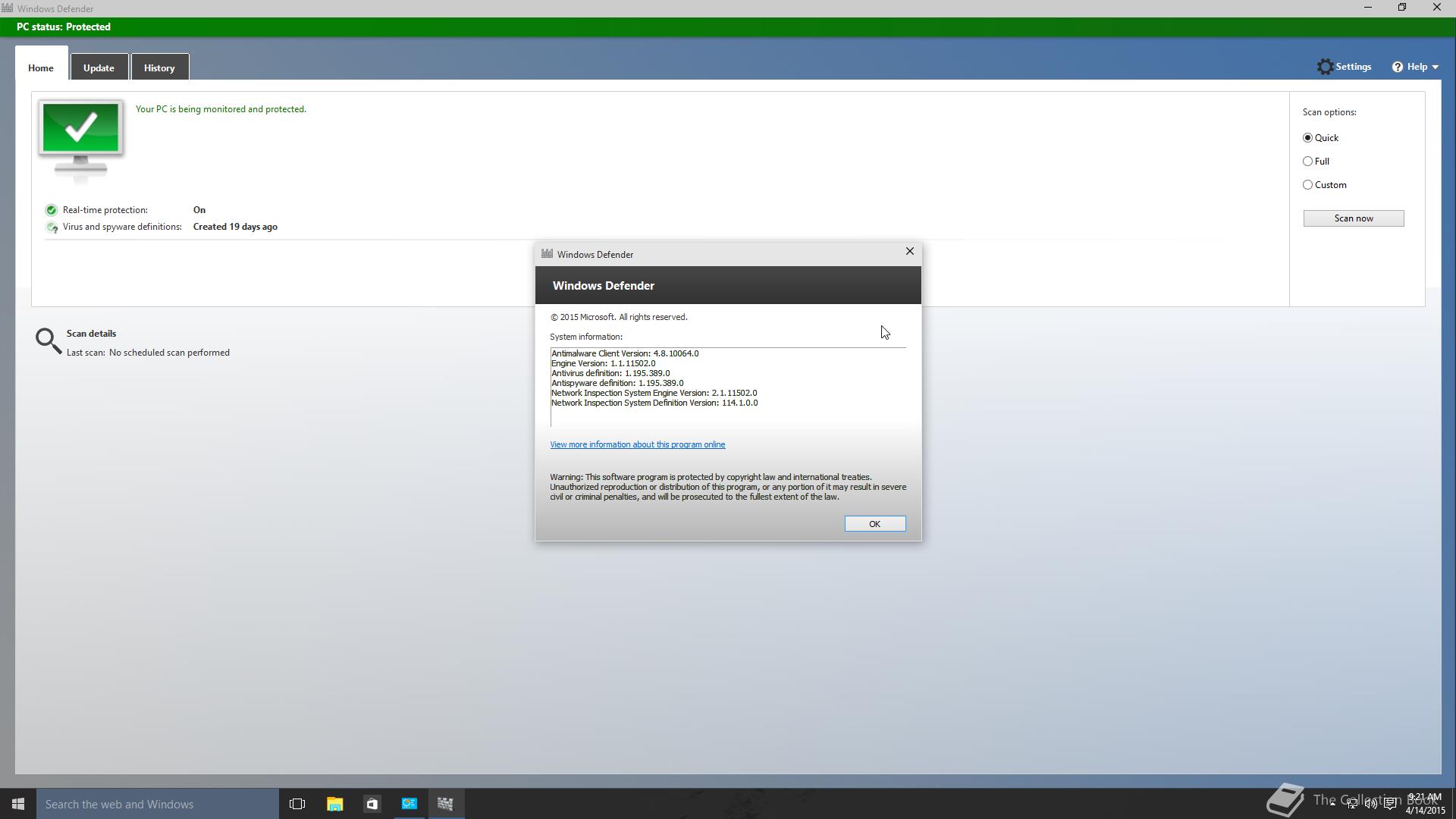Open the Store app from the taskbar
1456x819 pixels.
tap(372, 804)
